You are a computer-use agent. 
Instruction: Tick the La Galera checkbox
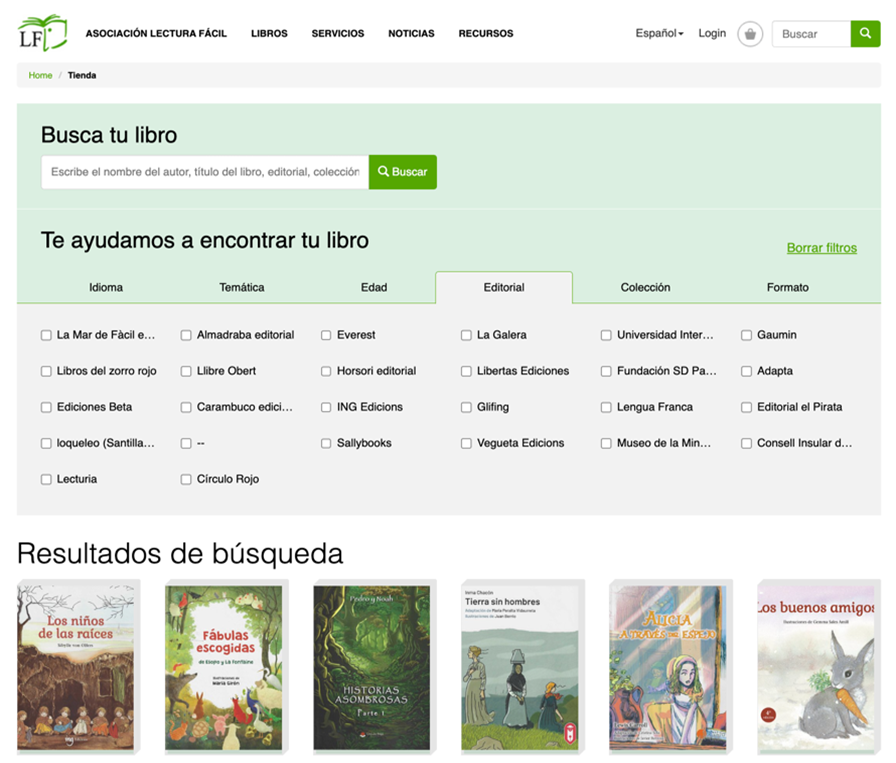(x=466, y=335)
